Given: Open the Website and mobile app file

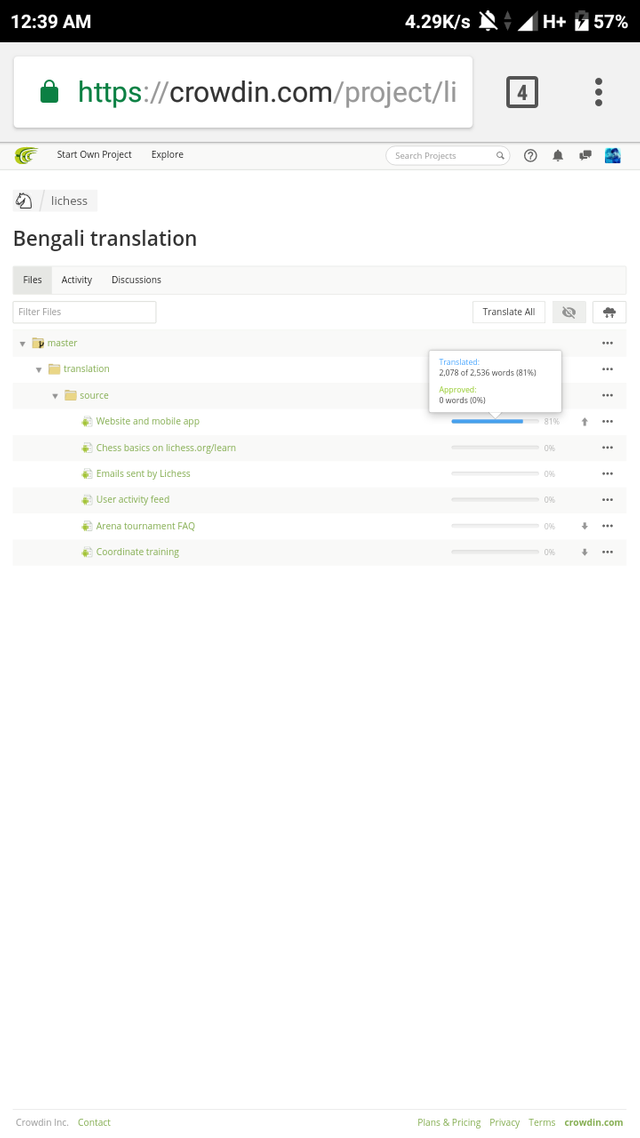Looking at the screenshot, I should click(x=148, y=422).
